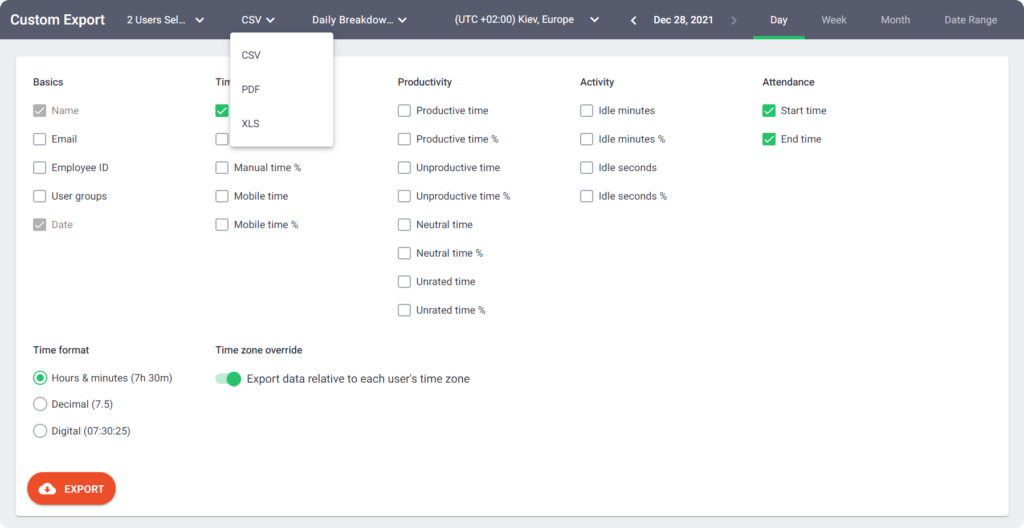Click the cloud upload icon on Export
The image size is (1024, 528).
click(47, 489)
